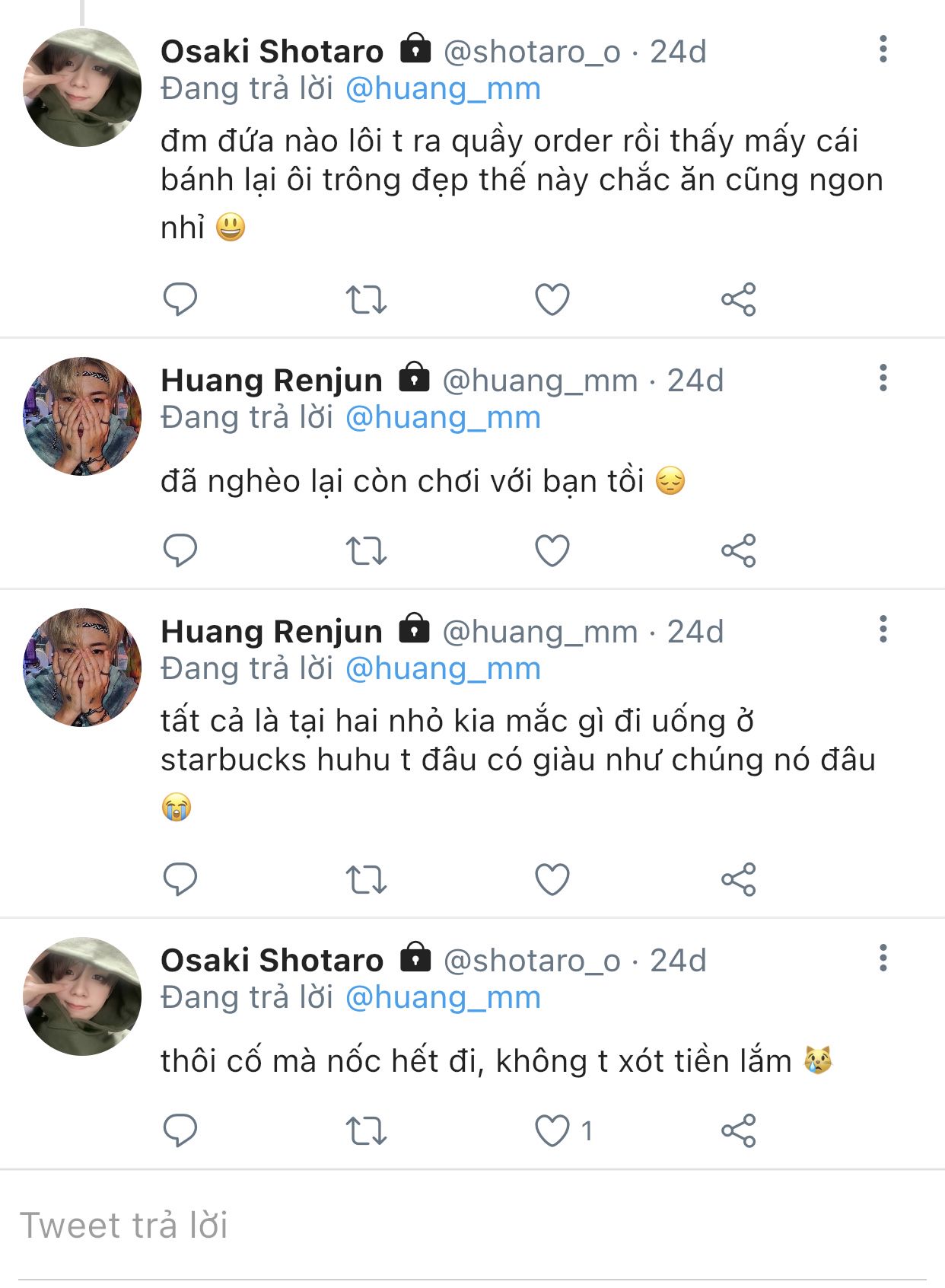
Task: Retweet the 'đã nghèo lại còn chơi' tweet
Action: (x=366, y=550)
